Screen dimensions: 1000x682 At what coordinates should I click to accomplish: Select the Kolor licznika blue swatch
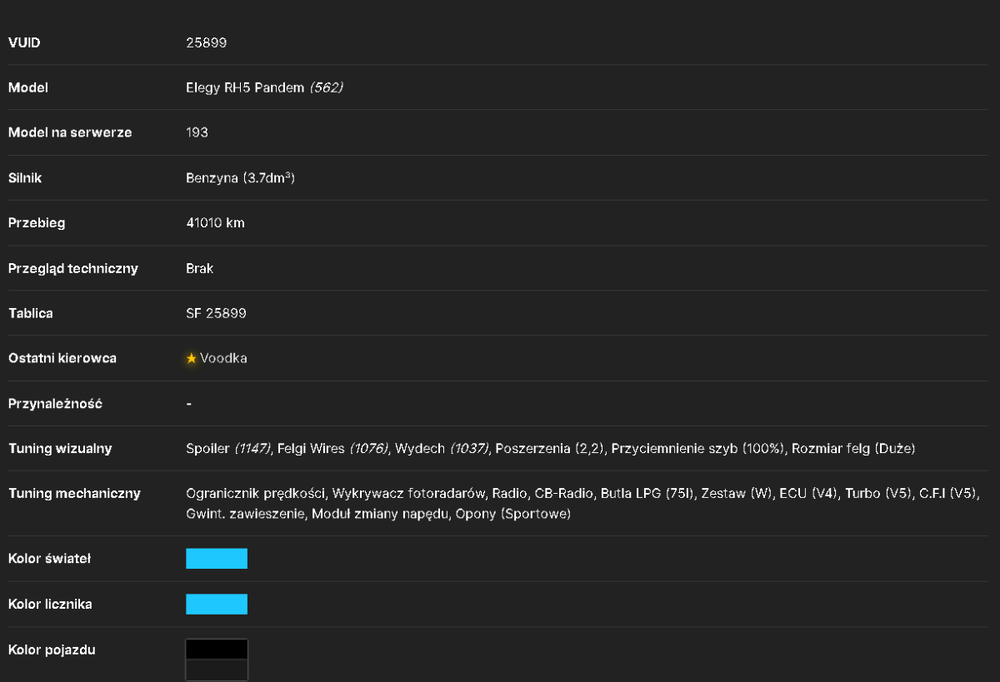point(217,604)
